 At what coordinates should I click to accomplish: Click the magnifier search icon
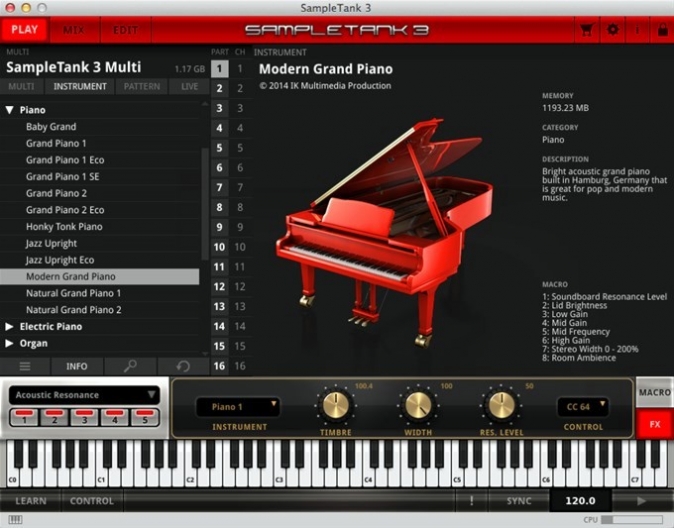[x=130, y=366]
